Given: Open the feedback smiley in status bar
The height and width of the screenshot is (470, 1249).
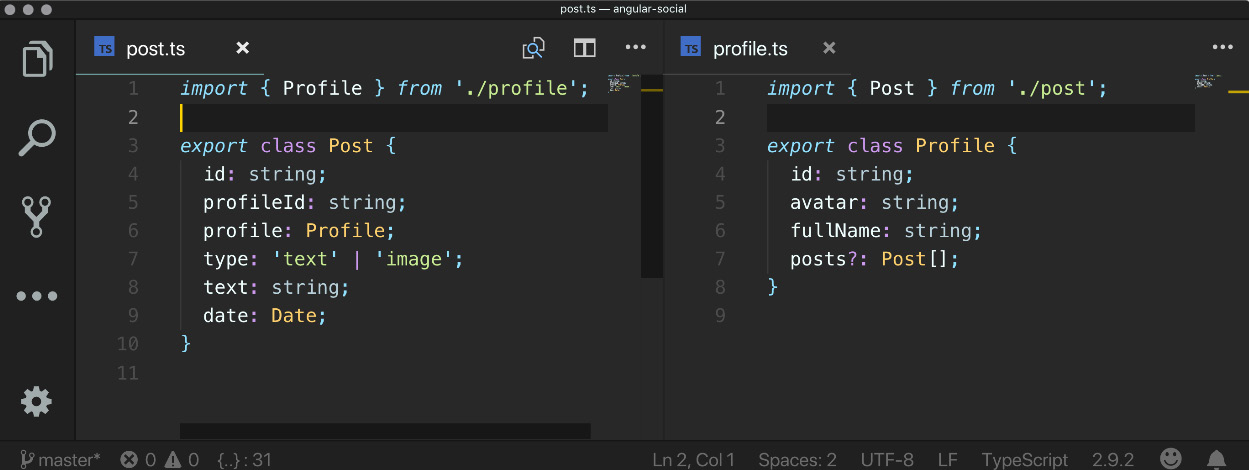Looking at the screenshot, I should click(x=1171, y=459).
